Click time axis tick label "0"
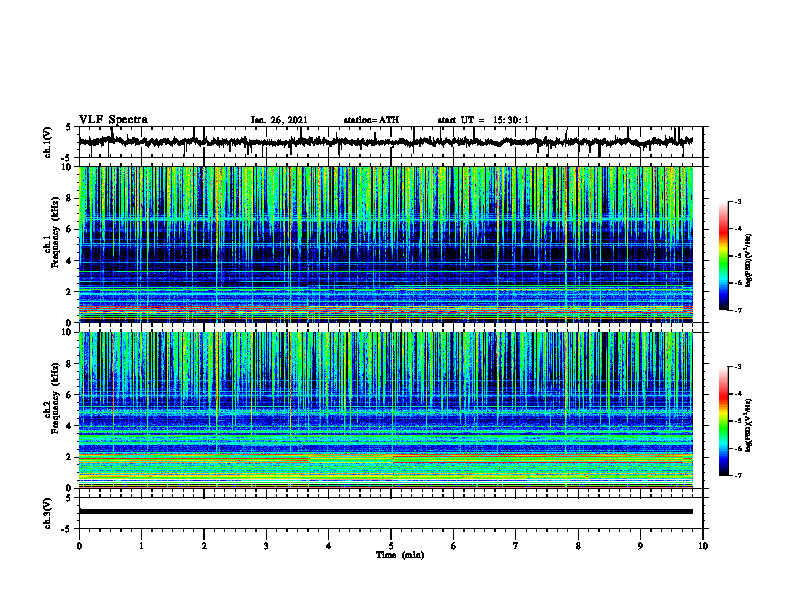The width and height of the screenshot is (792, 612). (79, 546)
